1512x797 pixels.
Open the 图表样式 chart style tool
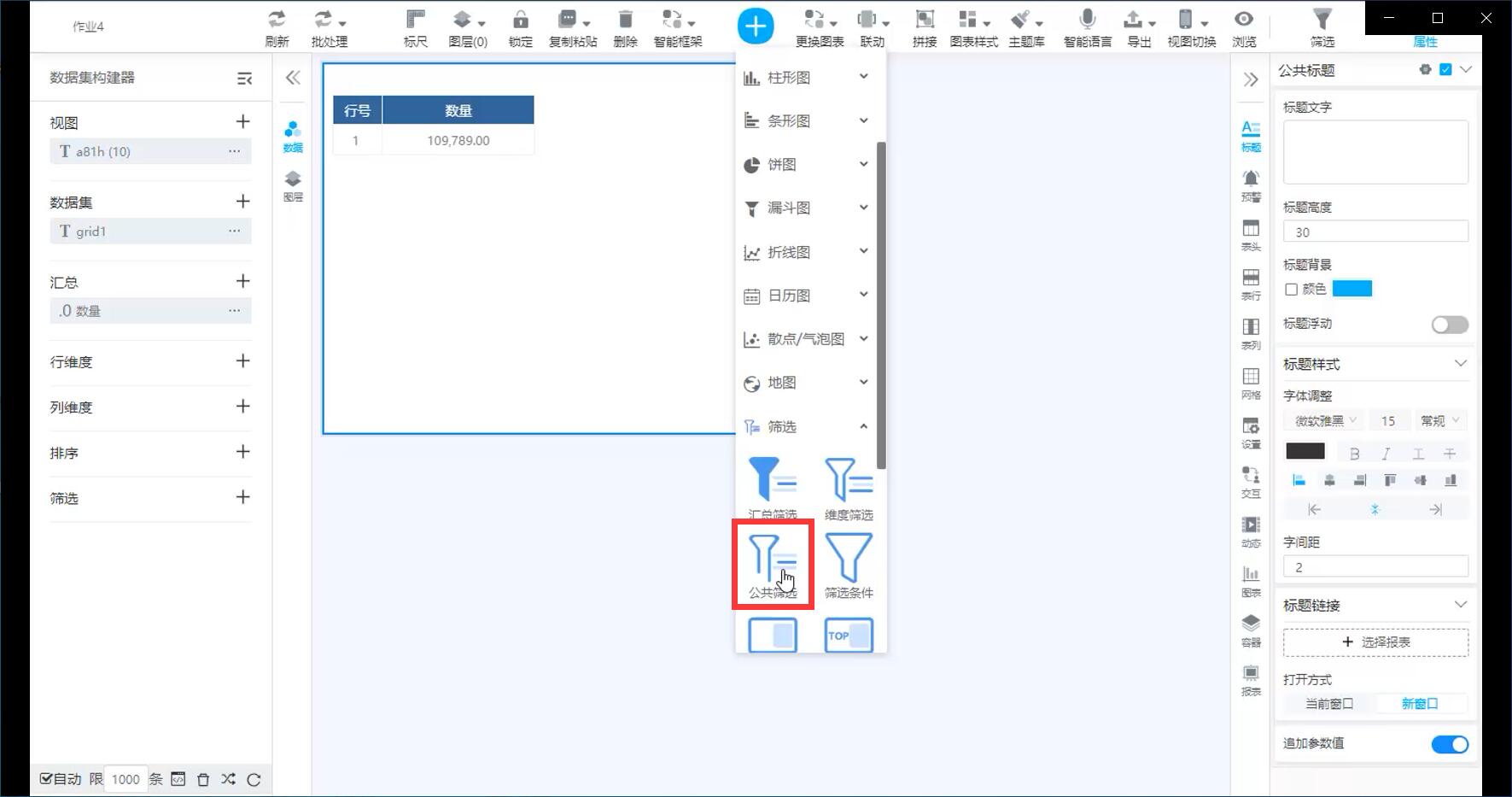(973, 27)
